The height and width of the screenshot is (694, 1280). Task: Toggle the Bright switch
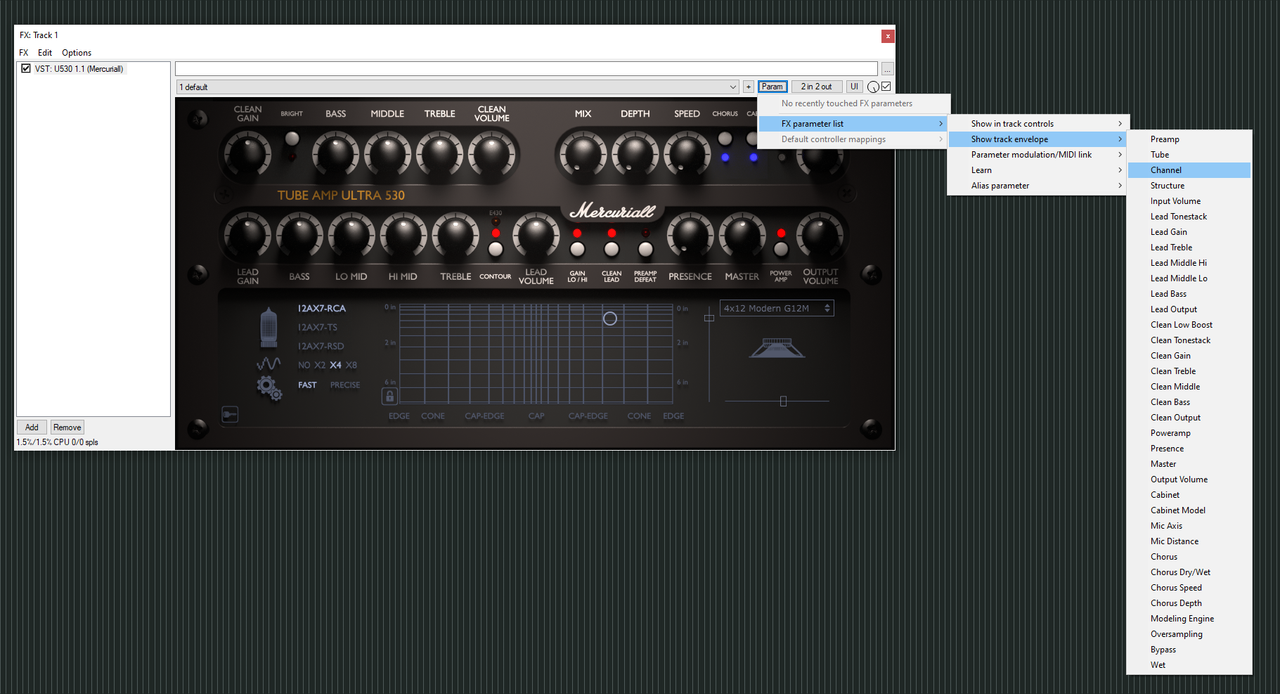click(292, 139)
